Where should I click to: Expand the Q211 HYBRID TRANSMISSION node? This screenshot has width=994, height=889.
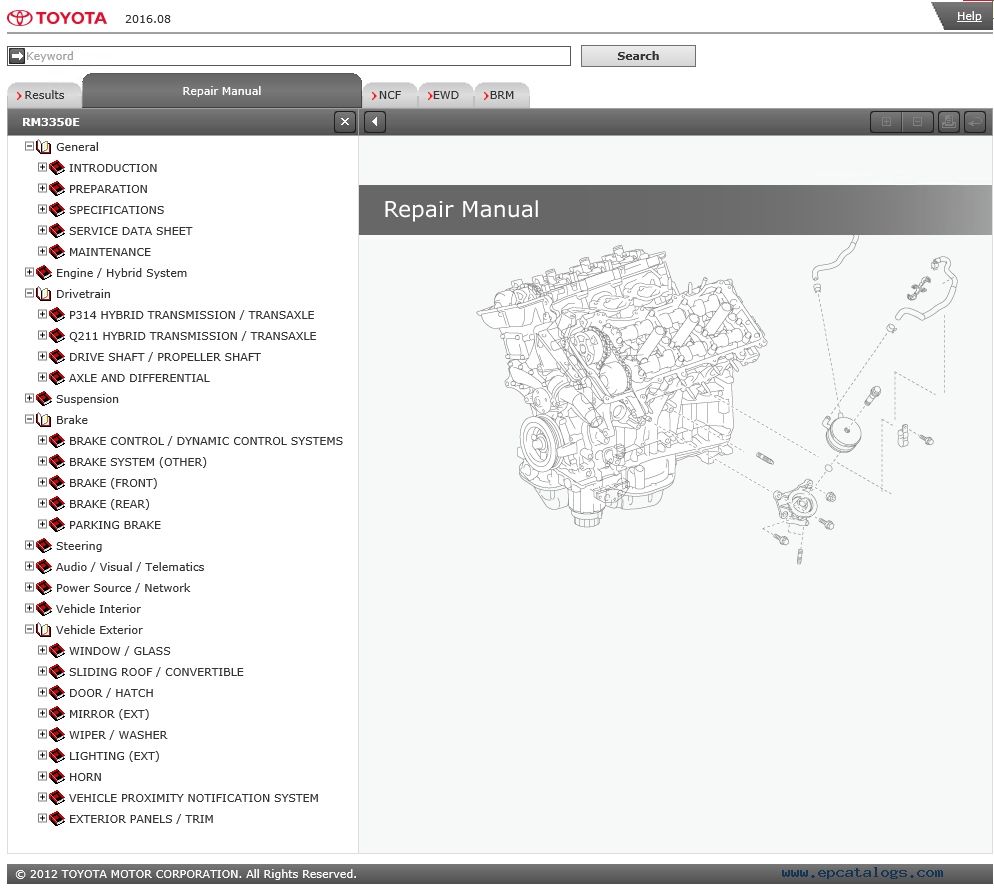(42, 335)
